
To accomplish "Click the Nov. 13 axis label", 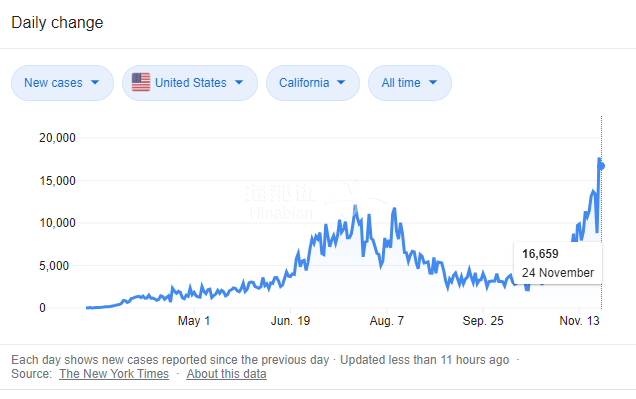I will pos(579,321).
